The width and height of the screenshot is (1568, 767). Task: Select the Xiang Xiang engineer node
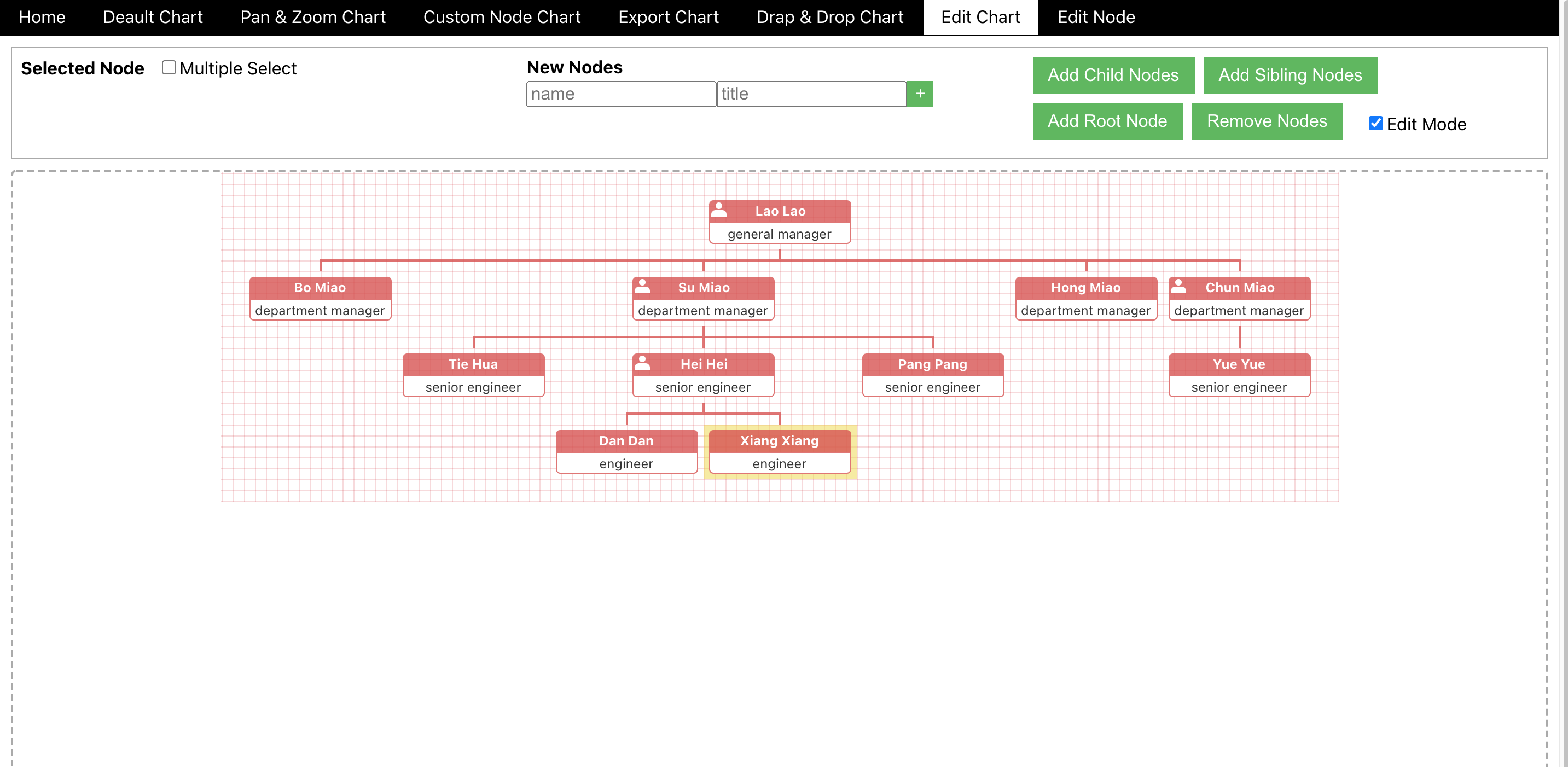pyautogui.click(x=779, y=452)
